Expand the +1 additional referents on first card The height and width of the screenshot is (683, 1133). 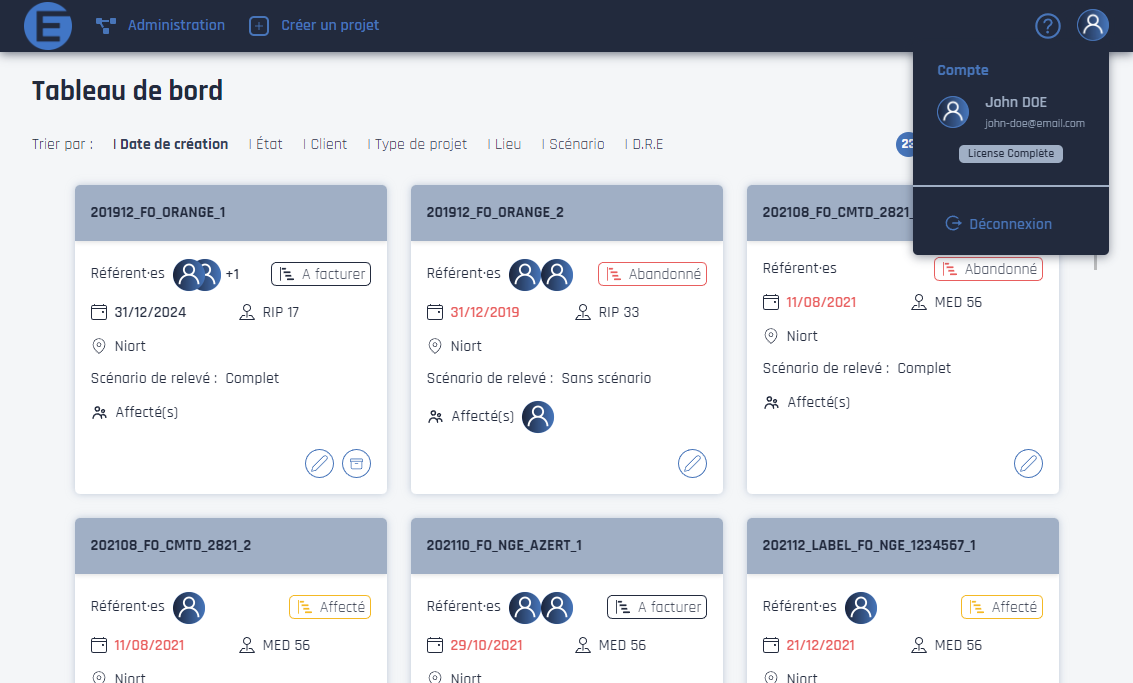point(232,274)
